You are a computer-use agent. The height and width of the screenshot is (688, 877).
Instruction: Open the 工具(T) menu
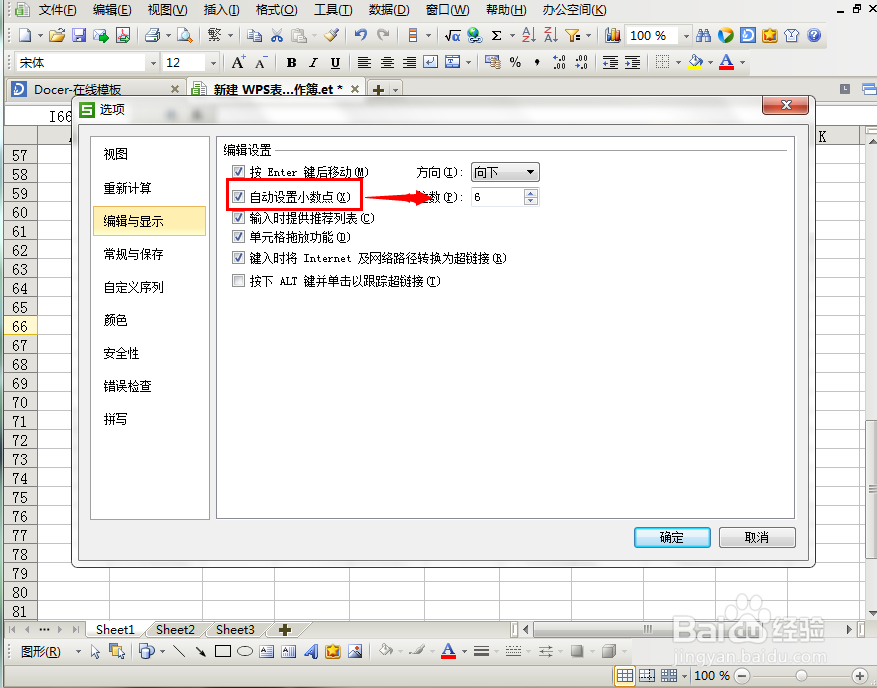point(333,10)
